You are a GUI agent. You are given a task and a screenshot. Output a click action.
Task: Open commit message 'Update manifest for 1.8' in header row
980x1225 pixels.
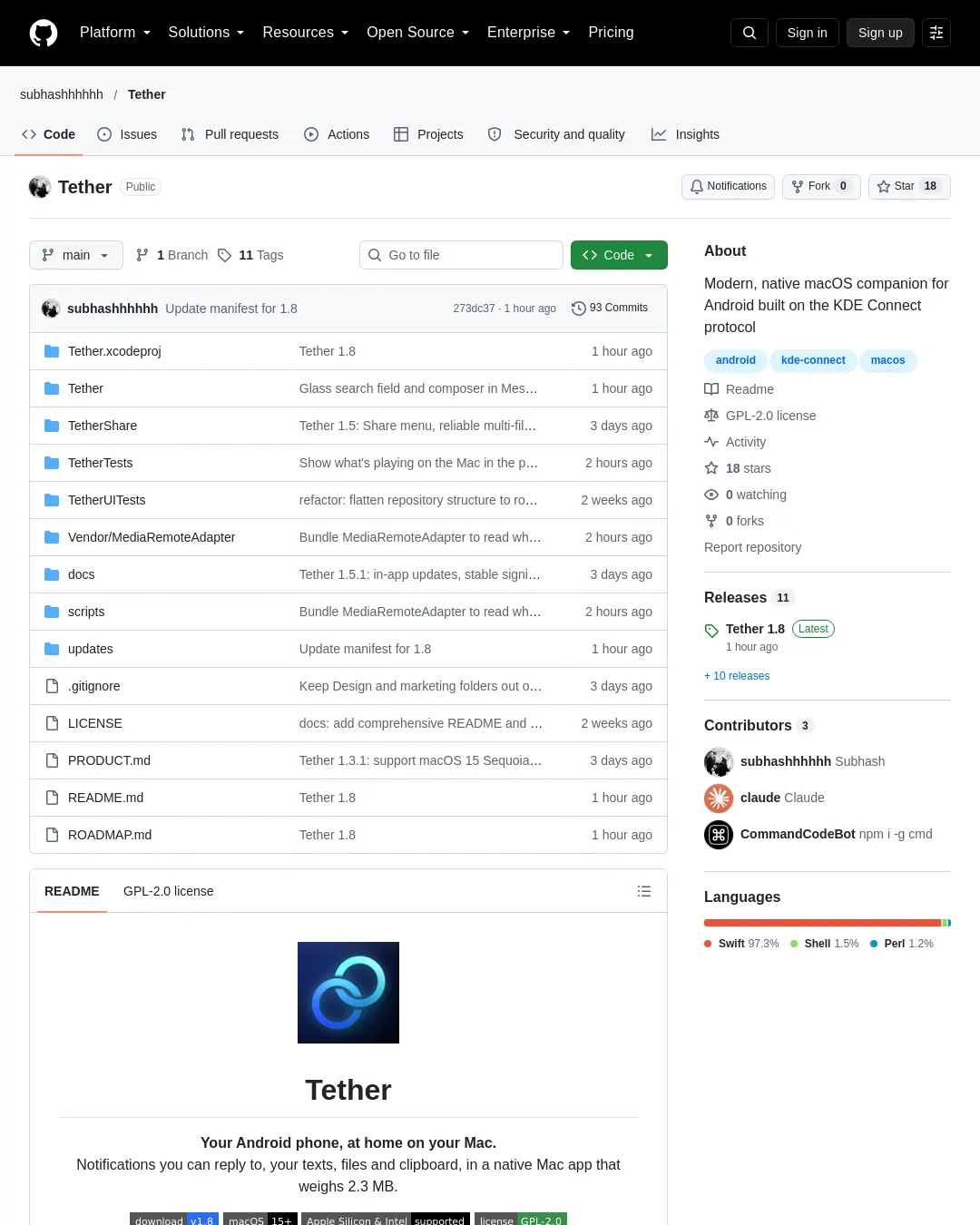coord(231,309)
